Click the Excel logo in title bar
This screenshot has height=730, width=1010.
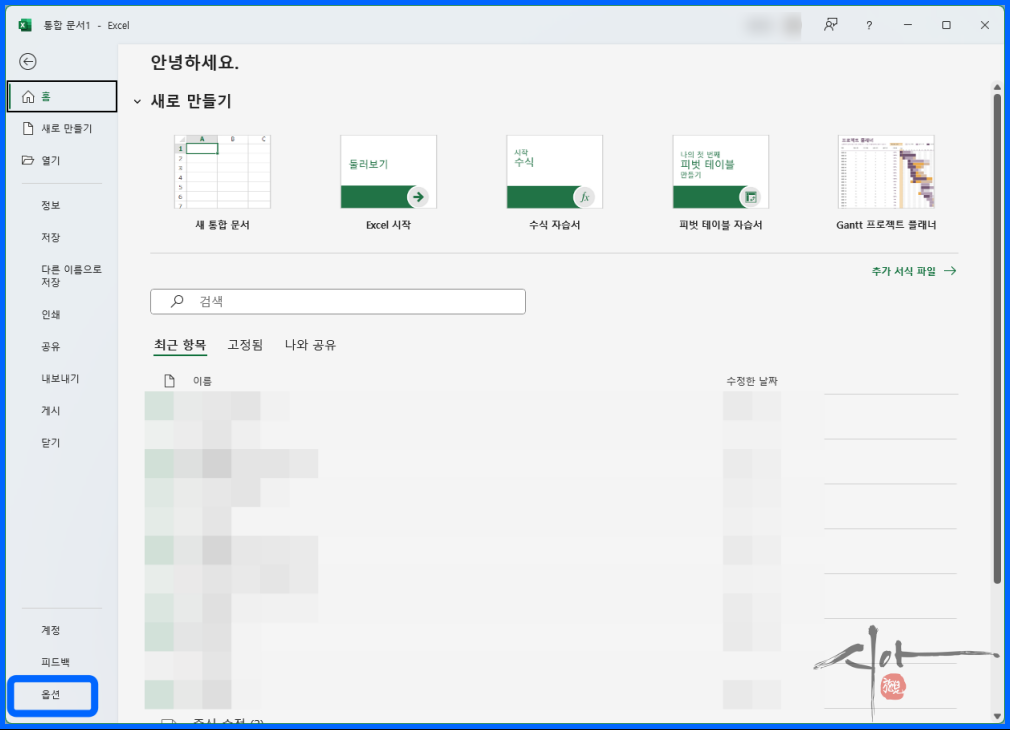(25, 25)
